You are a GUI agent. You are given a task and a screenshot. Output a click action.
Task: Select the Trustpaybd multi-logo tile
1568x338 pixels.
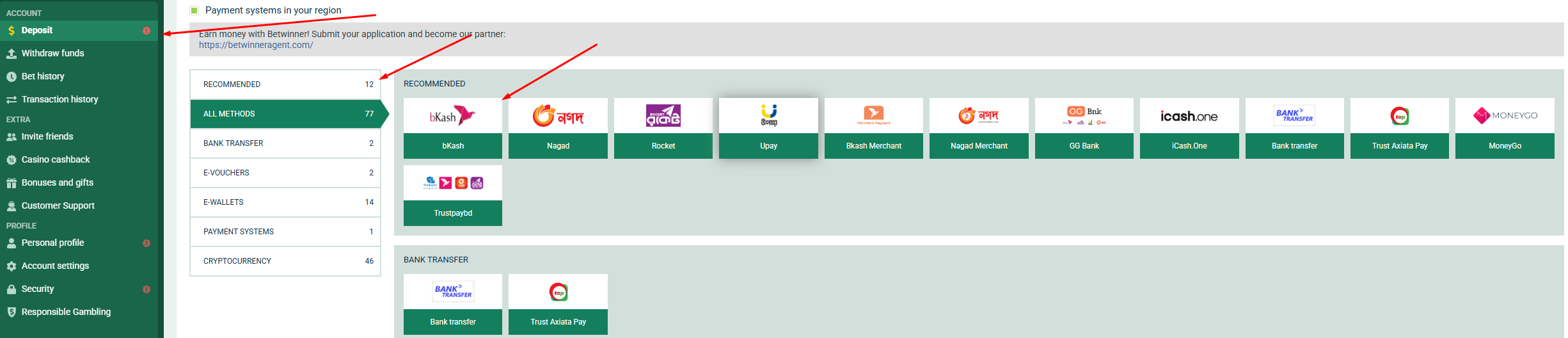point(453,183)
